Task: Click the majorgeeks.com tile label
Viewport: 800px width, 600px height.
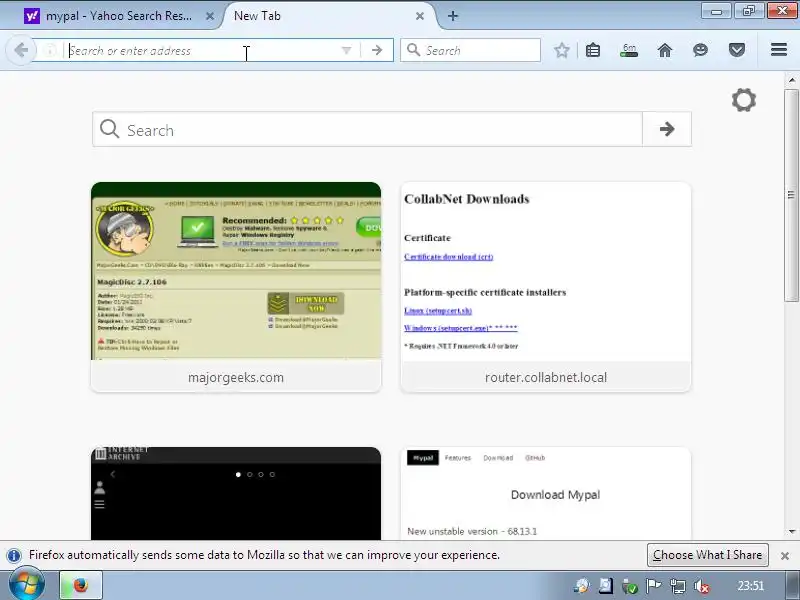Action: point(236,378)
